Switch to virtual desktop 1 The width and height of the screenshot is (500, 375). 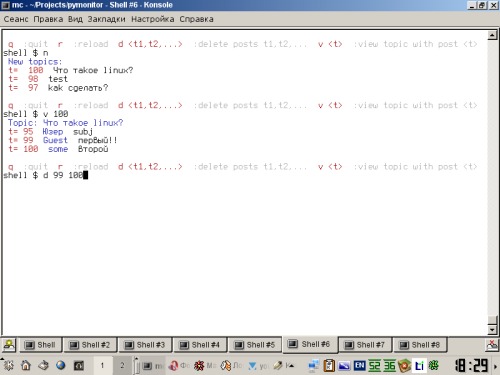point(102,365)
